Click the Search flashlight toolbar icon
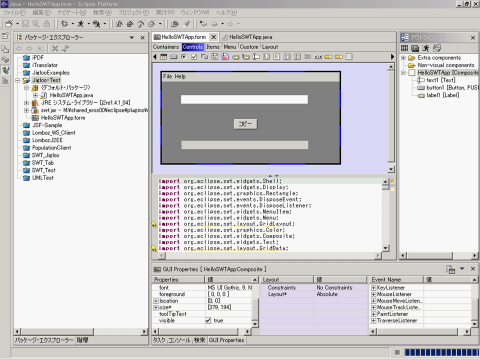The height and width of the screenshot is (360, 480). click(x=187, y=24)
